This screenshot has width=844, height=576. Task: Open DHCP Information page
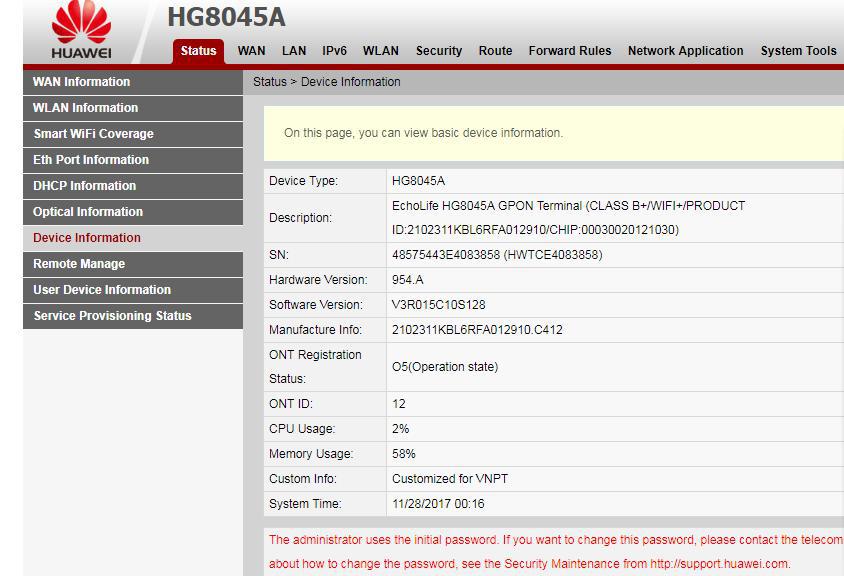tap(133, 186)
